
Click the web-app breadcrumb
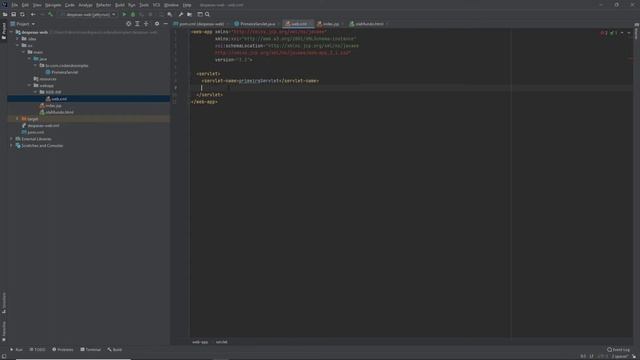pyautogui.click(x=200, y=342)
